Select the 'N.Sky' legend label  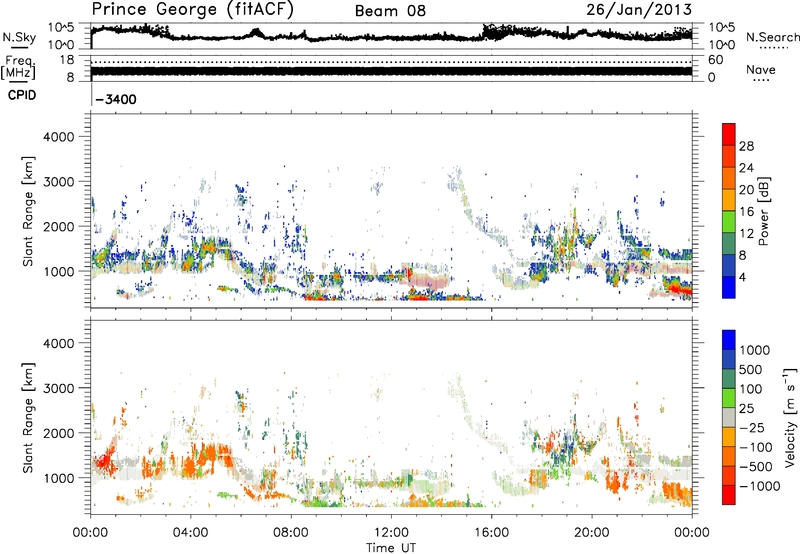(19, 37)
